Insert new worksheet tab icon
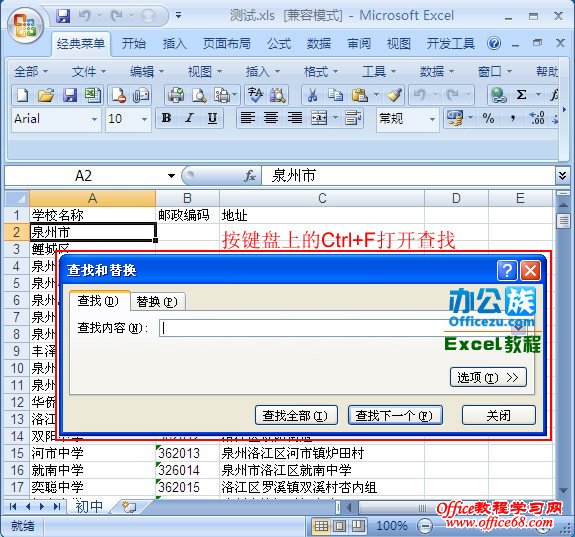Viewport: 575px width, 537px height. [129, 507]
